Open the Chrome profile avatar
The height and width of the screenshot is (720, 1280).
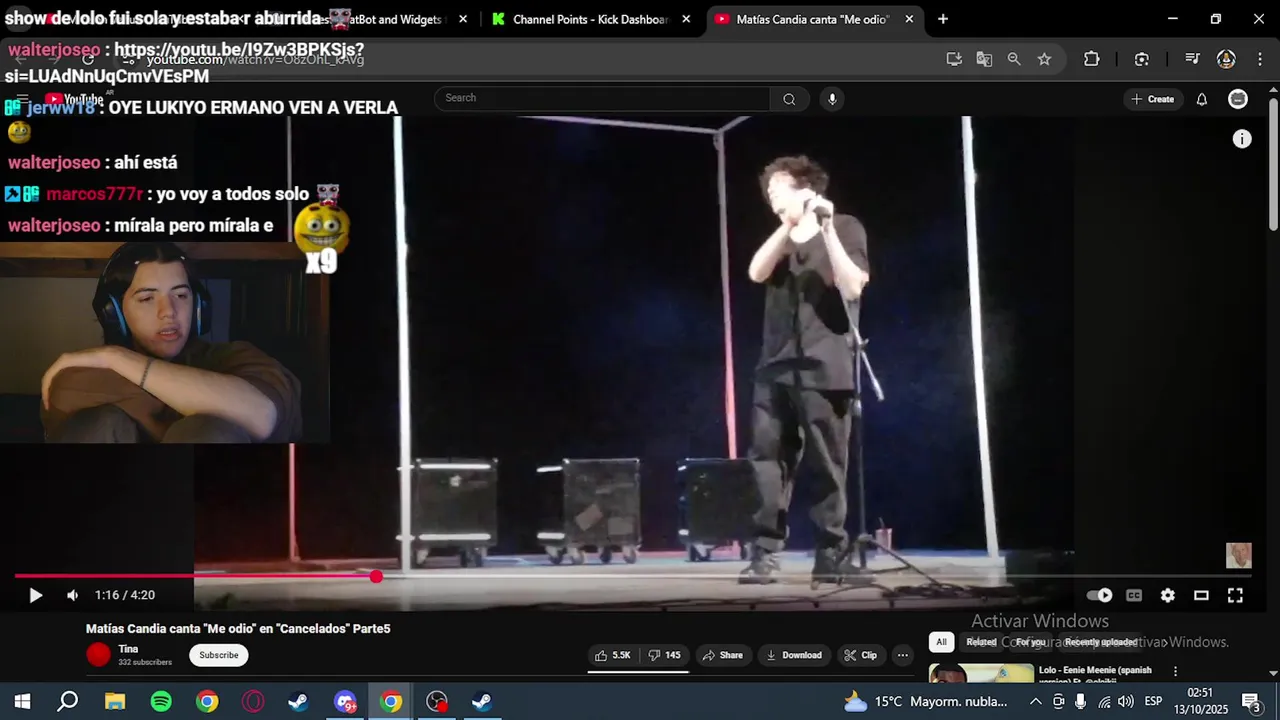(x=1226, y=59)
